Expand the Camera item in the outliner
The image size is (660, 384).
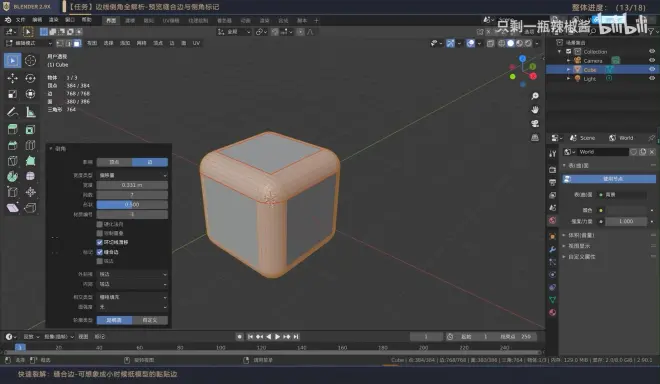point(568,61)
